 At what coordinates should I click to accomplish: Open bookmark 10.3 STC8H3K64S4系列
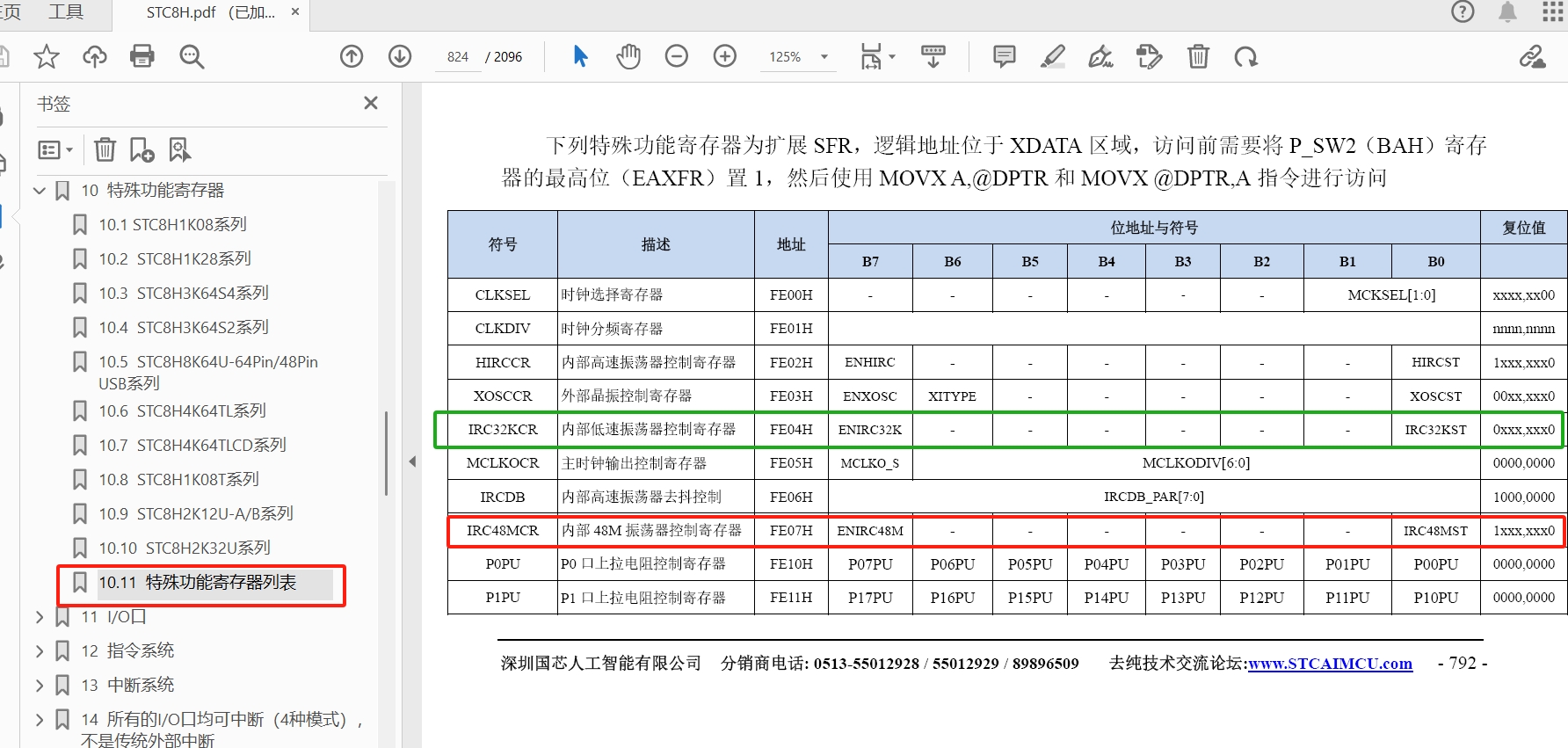[x=184, y=294]
